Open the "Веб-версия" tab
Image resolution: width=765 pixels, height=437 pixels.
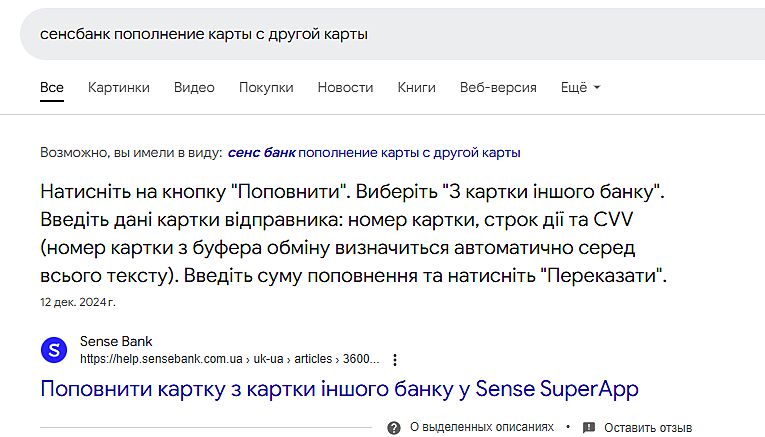click(x=498, y=87)
